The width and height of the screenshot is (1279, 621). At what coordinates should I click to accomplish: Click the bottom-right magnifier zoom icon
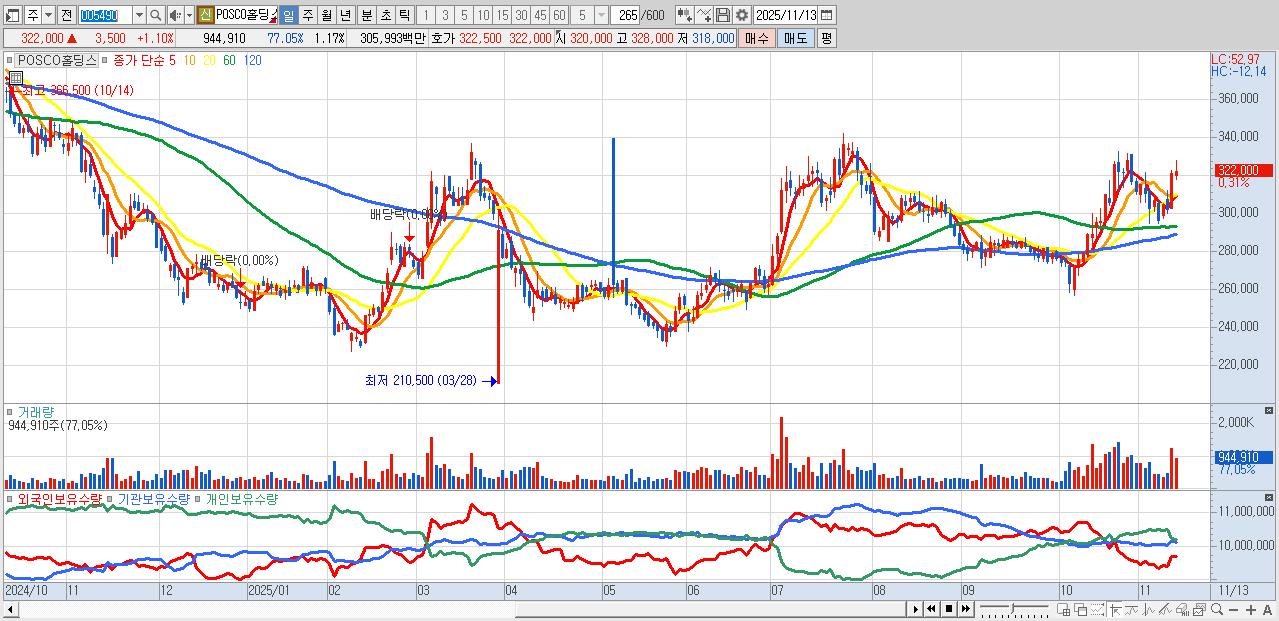point(1217,609)
